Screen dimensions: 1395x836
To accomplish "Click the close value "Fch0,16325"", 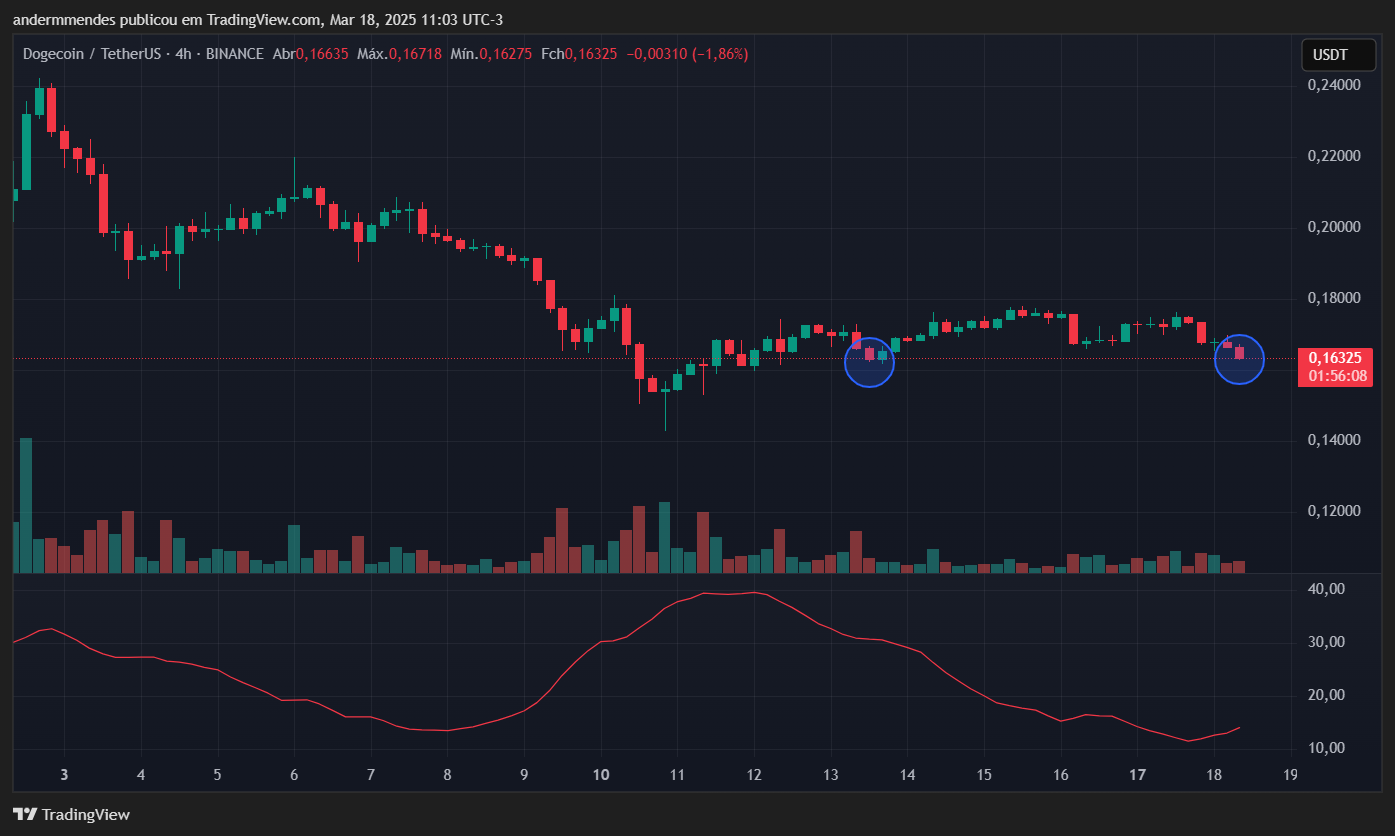I will (x=579, y=54).
